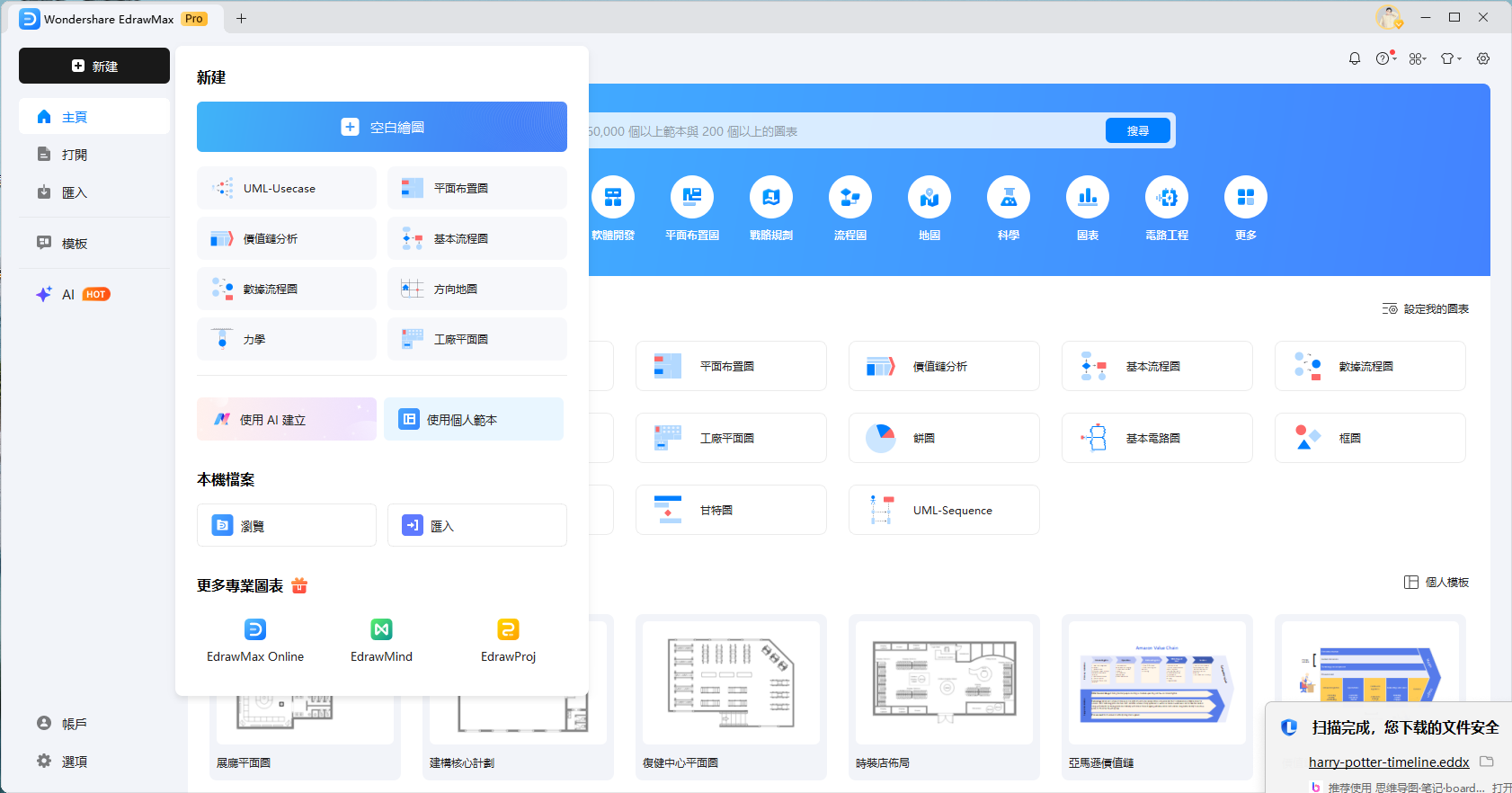This screenshot has height=793, width=1512.
Task: Open the 甘特圖 Gantt chart card
Action: pyautogui.click(x=731, y=510)
